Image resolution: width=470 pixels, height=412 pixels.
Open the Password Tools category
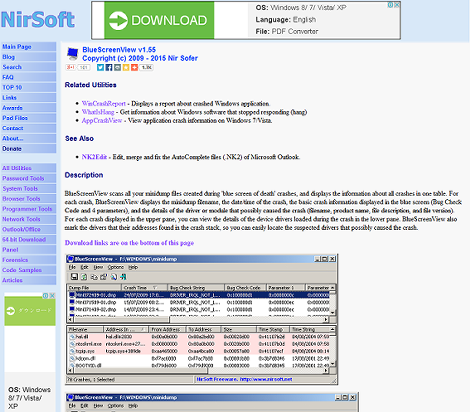28,178
